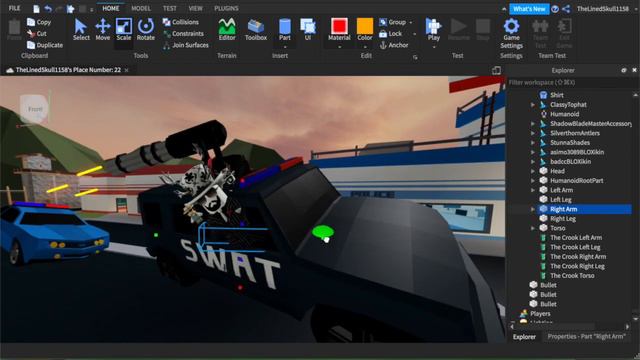The image size is (640, 360).
Task: Open the Color dropdown arrow
Action: point(364,47)
